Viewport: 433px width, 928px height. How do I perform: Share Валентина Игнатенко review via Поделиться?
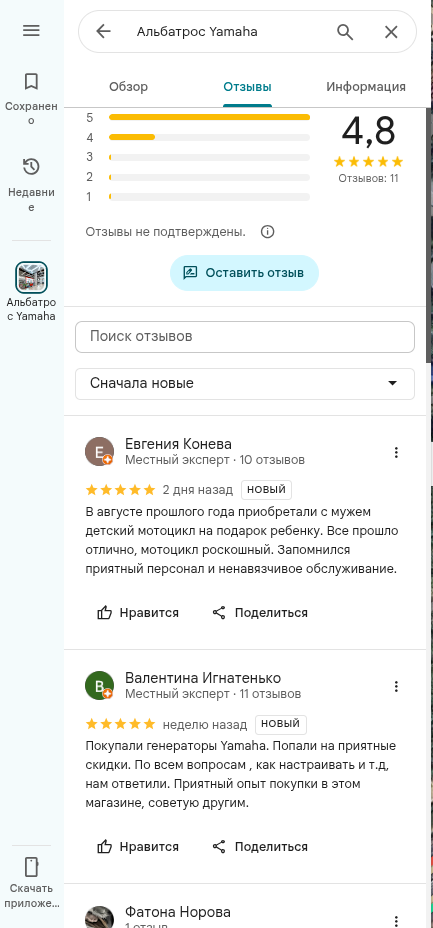(x=260, y=847)
